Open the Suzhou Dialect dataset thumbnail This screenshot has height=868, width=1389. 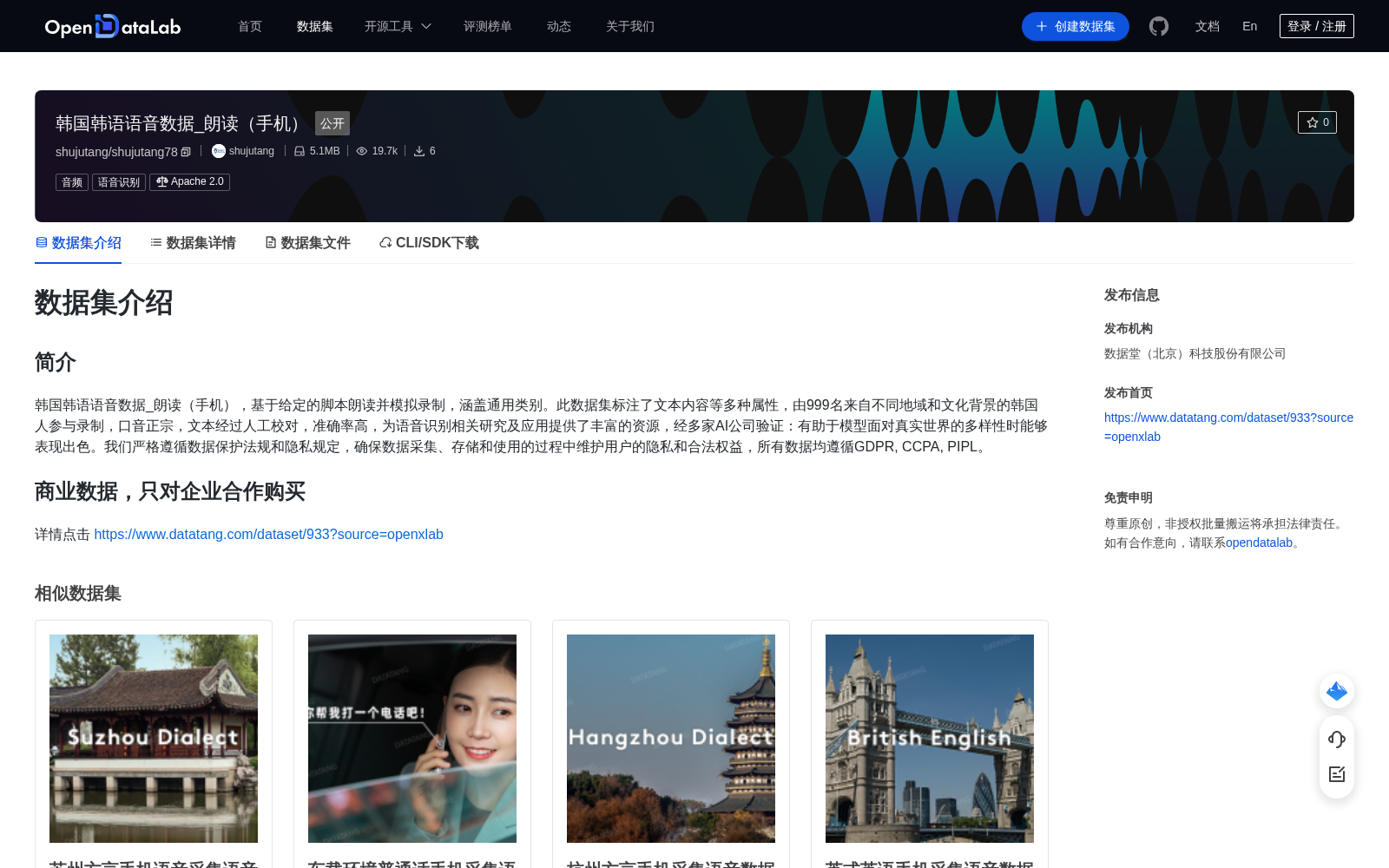(x=154, y=739)
